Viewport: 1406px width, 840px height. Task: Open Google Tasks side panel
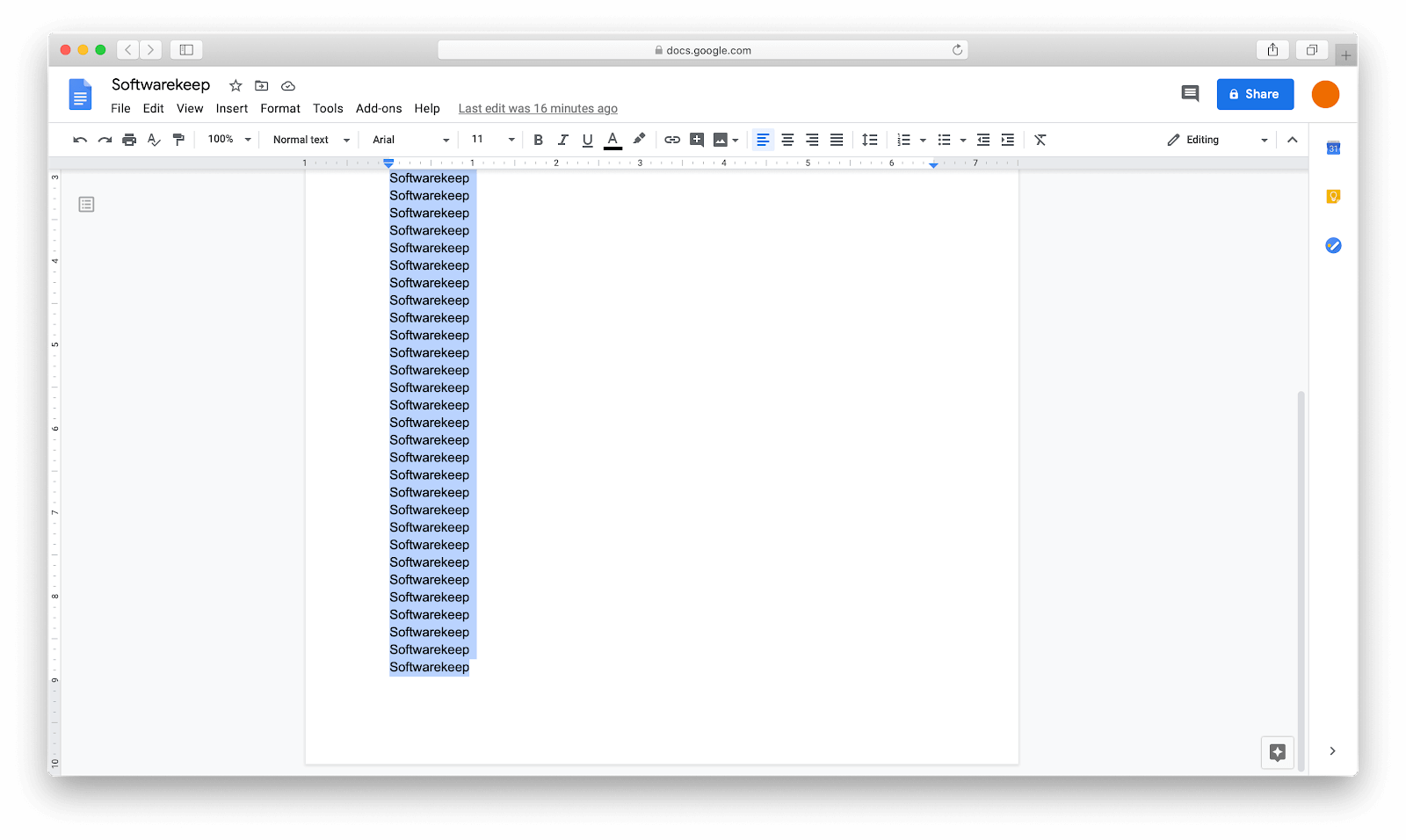1333,245
